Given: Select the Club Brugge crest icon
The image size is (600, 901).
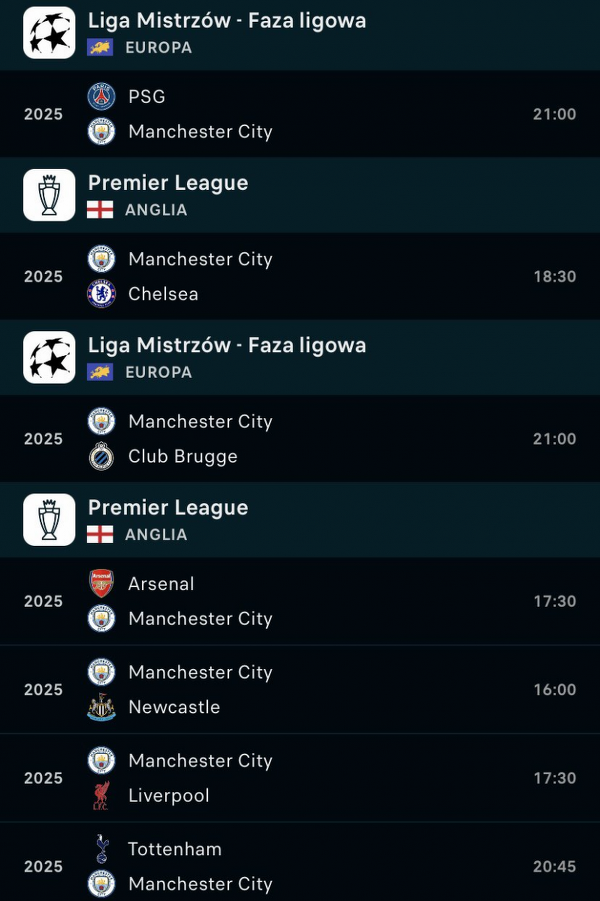Looking at the screenshot, I should point(102,456).
